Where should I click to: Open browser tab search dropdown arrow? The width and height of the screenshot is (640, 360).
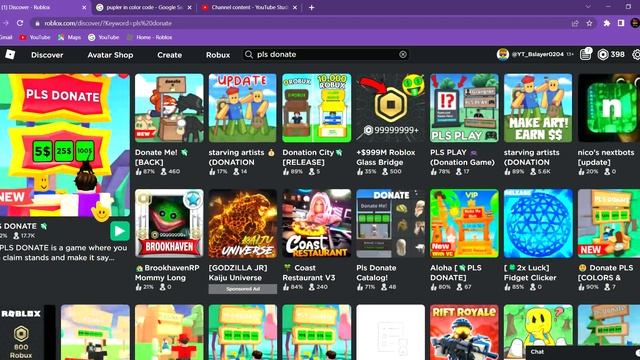588,7
